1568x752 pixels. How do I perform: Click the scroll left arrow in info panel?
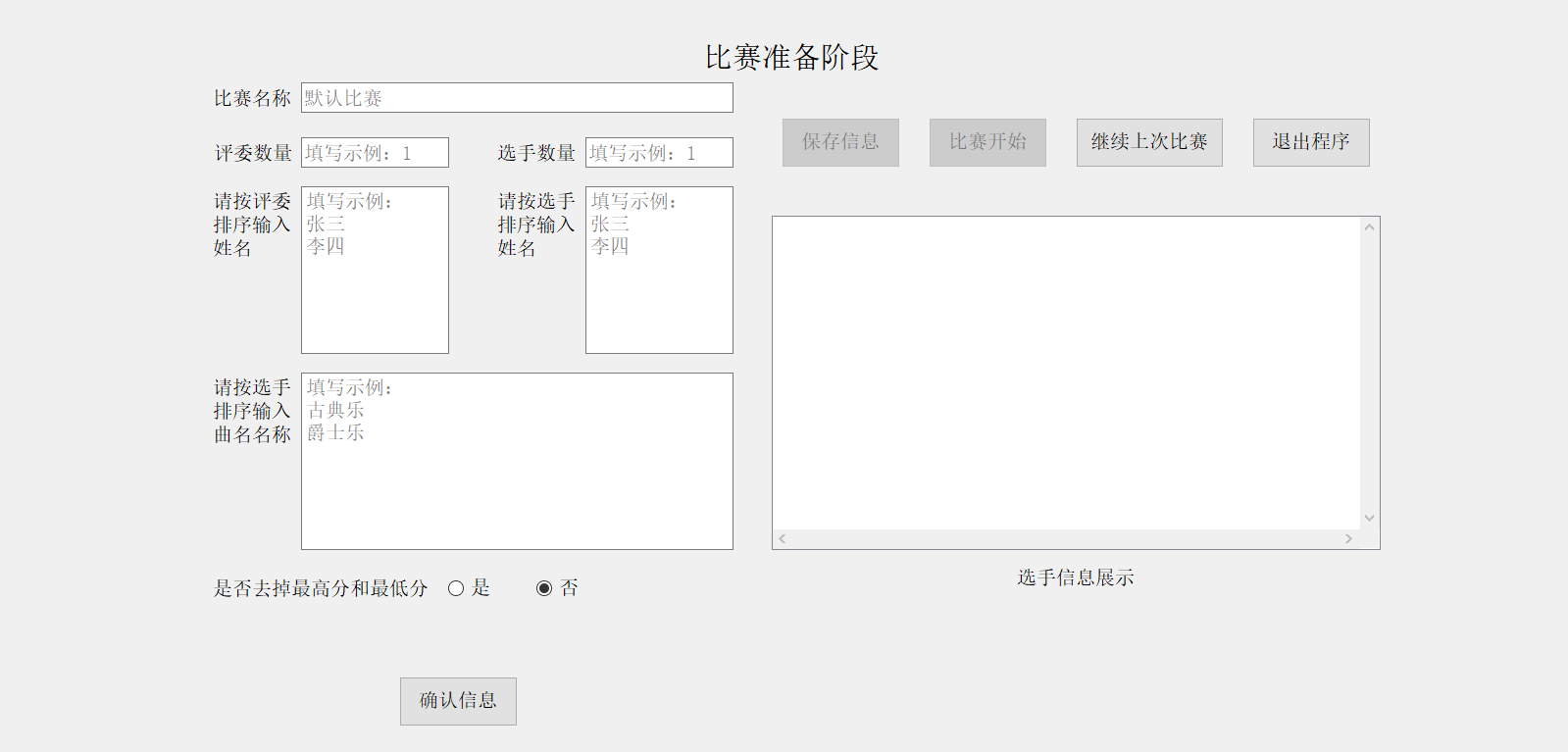coord(783,539)
